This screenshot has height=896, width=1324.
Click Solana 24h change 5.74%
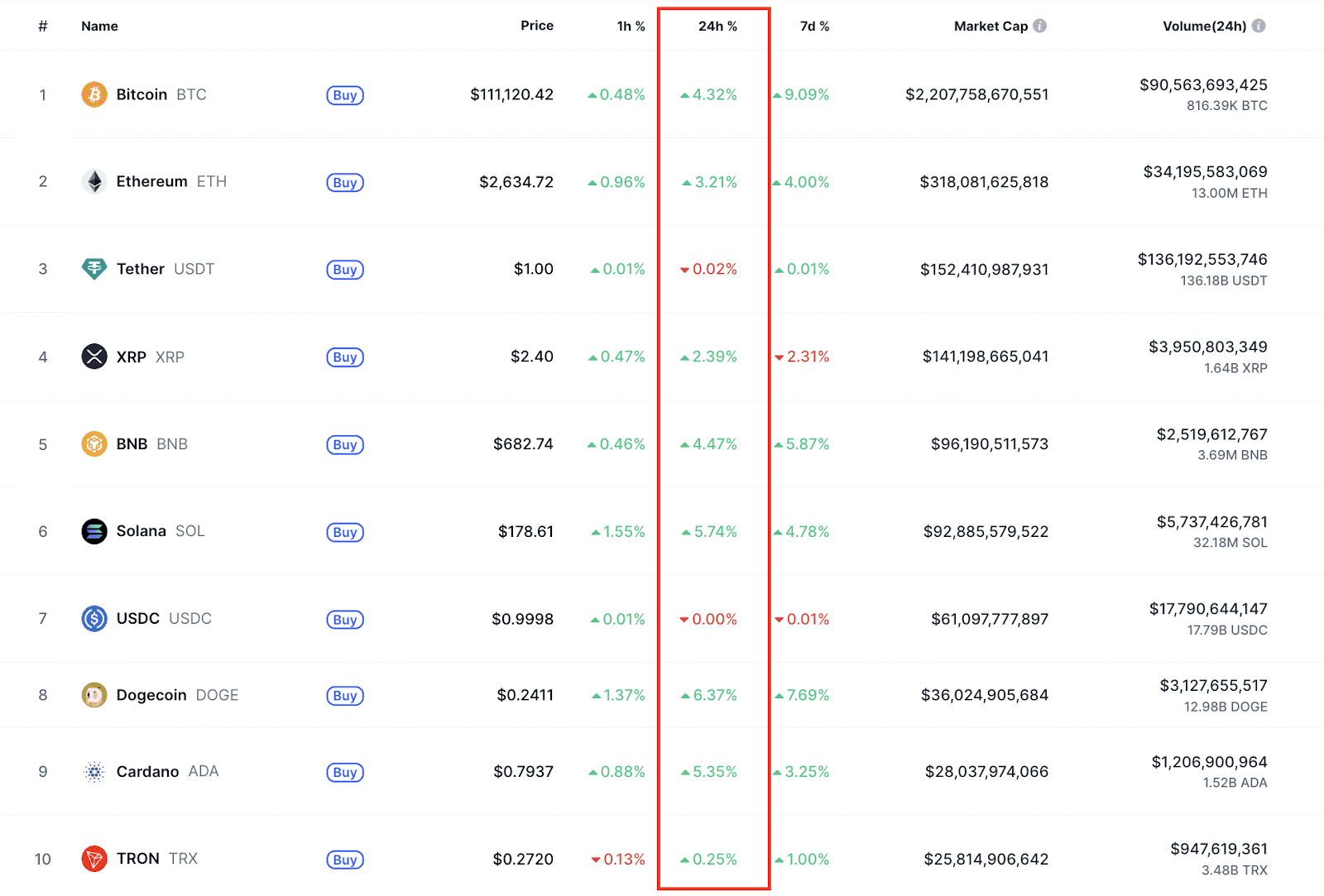(x=709, y=531)
